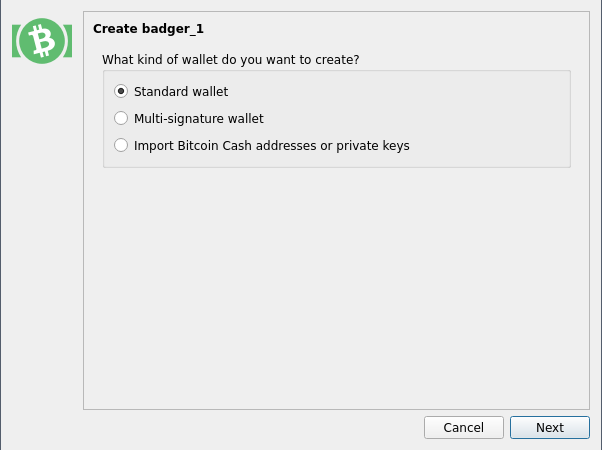Click the logo's left green bracket
This screenshot has width=602, height=450.
coord(16,41)
